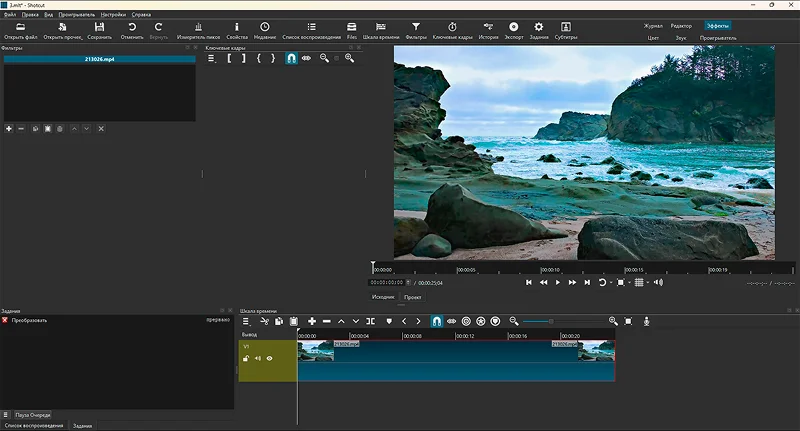
Task: Open Свойства properties panel
Action: pyautogui.click(x=237, y=31)
